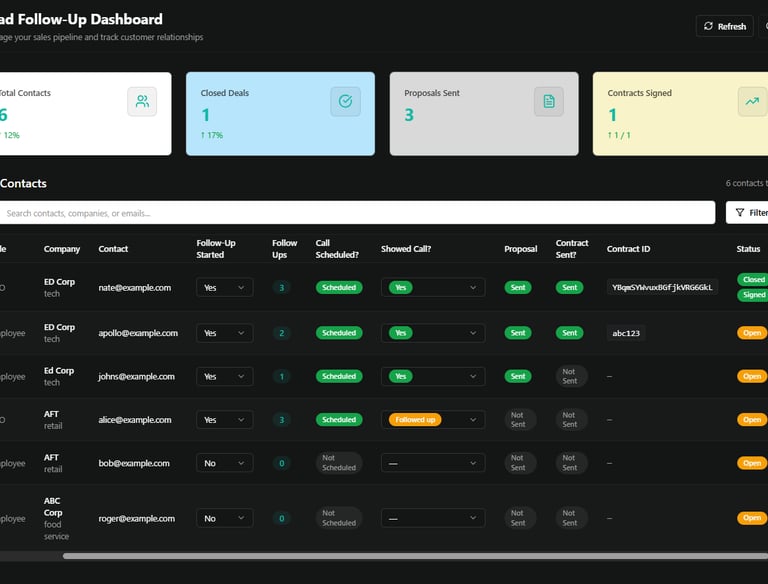Open Follow-Up Started dropdown for bob@example.com
The height and width of the screenshot is (584, 768).
coord(225,463)
